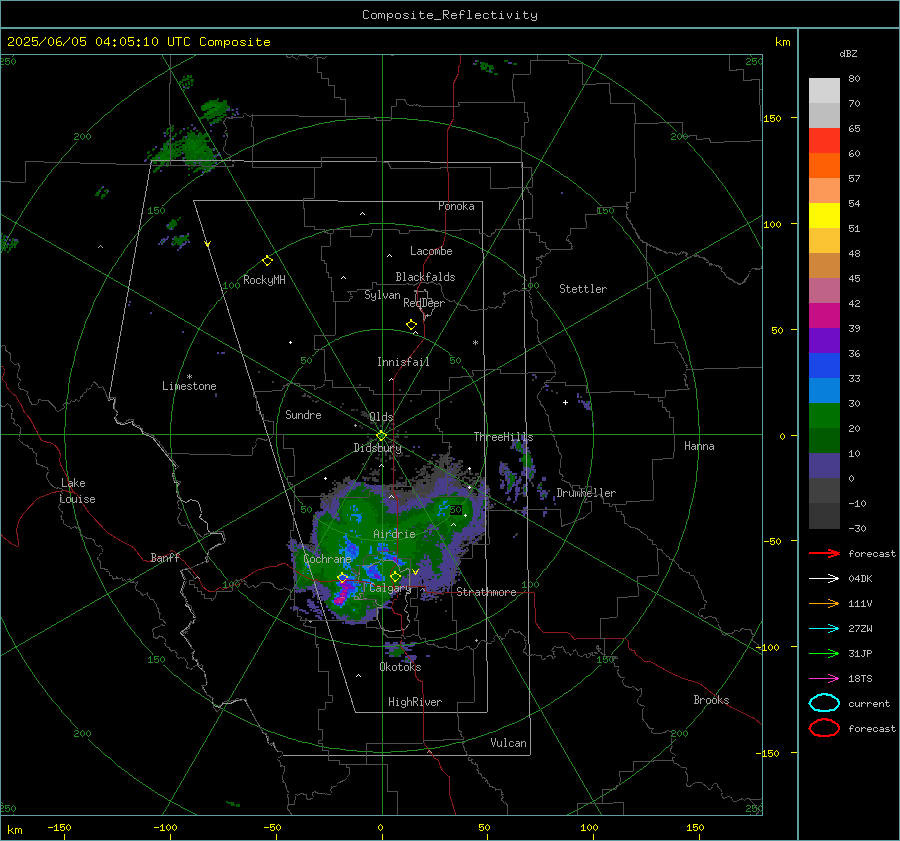Click the Drumheller label

click(x=586, y=493)
